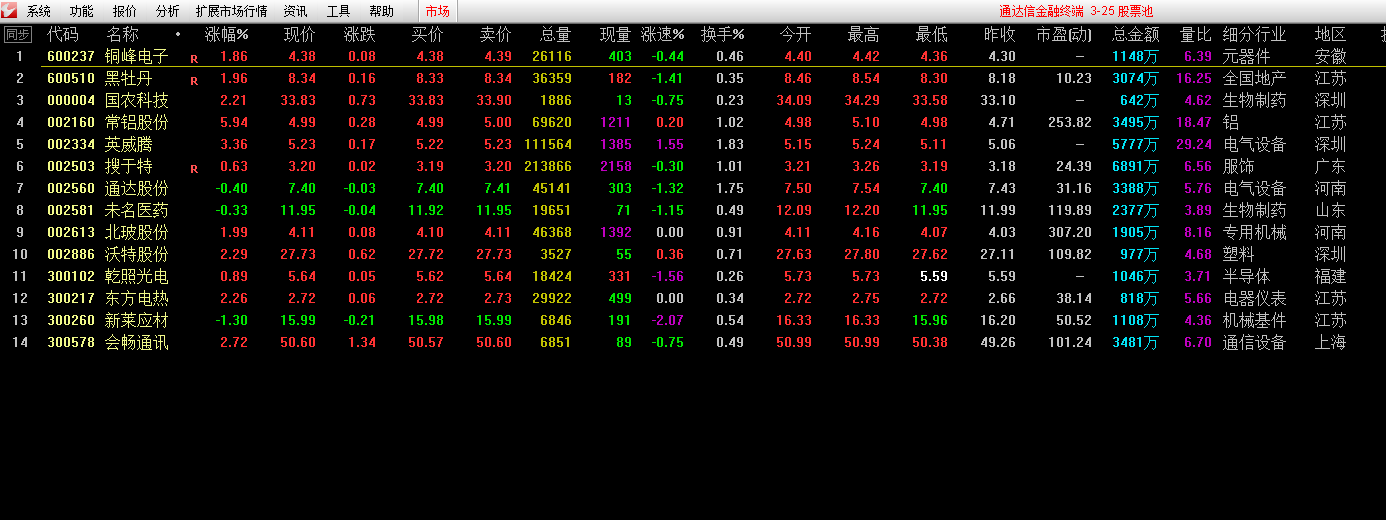Open the 报价 menu
The width and height of the screenshot is (1386, 520).
pos(125,12)
